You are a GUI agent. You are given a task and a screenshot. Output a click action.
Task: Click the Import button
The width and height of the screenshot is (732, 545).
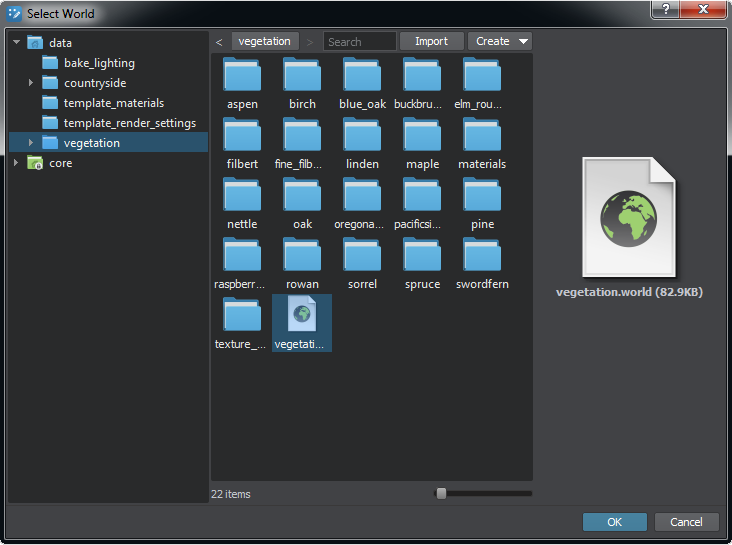(x=431, y=41)
